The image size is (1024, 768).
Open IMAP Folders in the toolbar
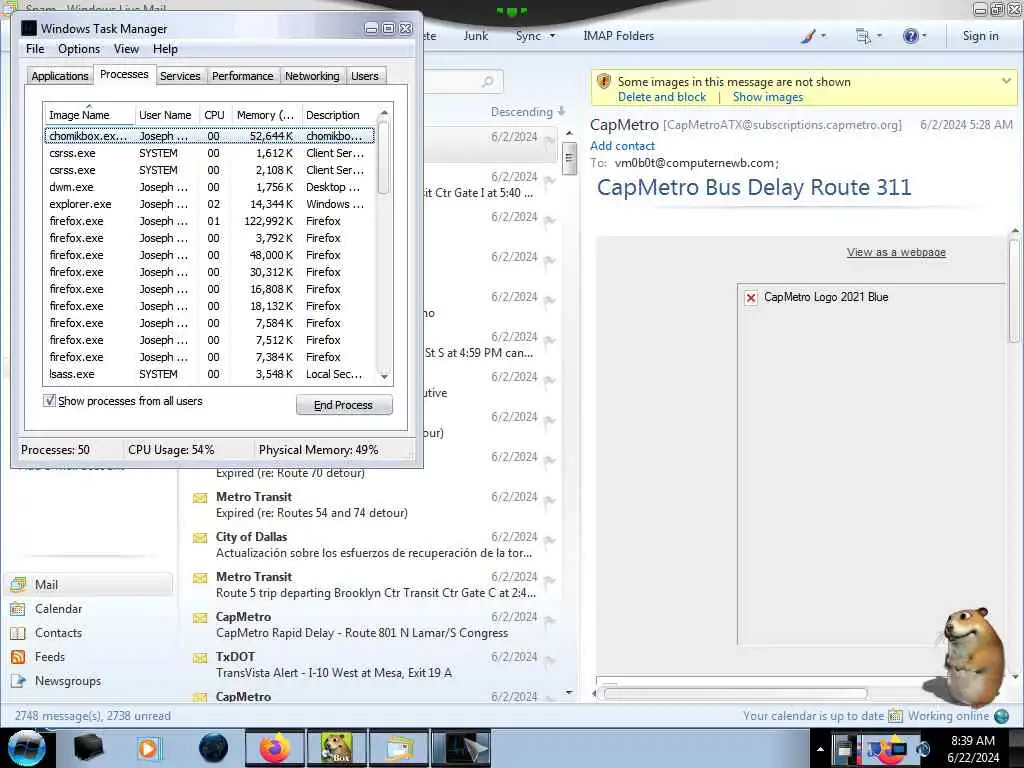coord(618,36)
